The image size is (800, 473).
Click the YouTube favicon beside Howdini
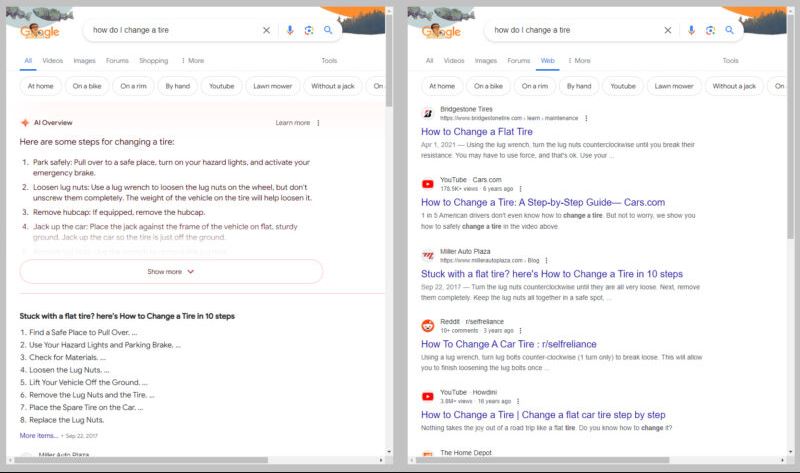pyautogui.click(x=428, y=396)
